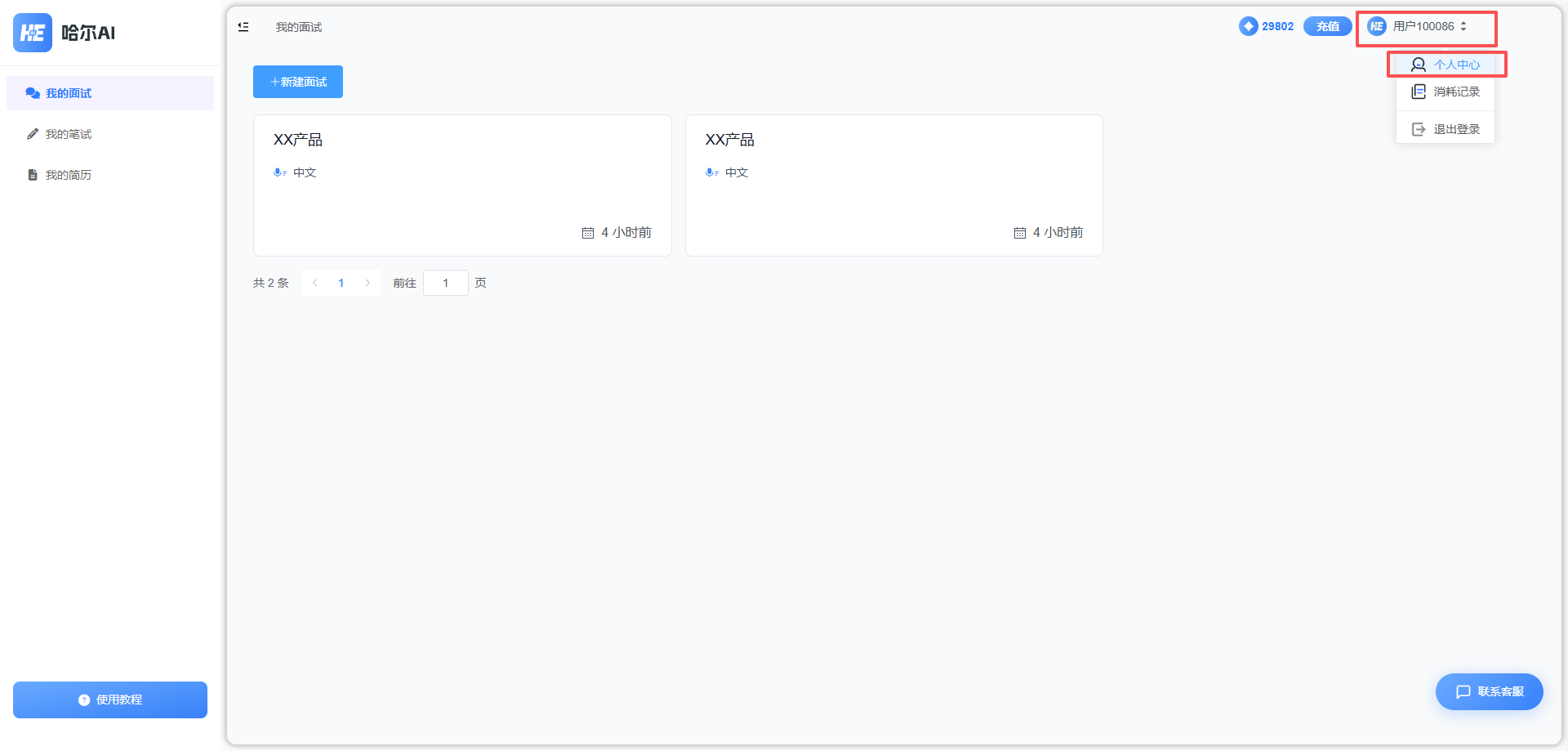Image resolution: width=1568 pixels, height=751 pixels.
Task: Click the 新建面试 button
Action: point(298,82)
